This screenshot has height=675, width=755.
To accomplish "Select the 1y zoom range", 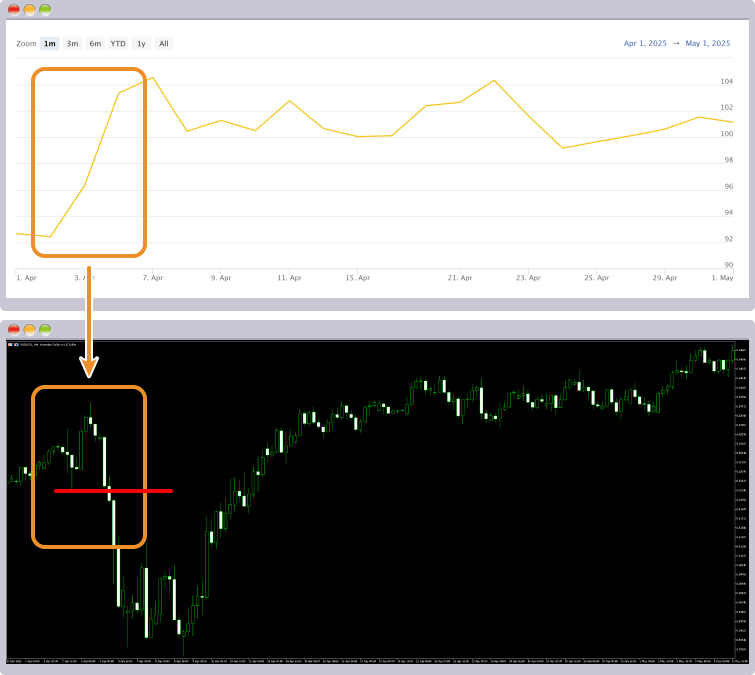I will point(141,44).
